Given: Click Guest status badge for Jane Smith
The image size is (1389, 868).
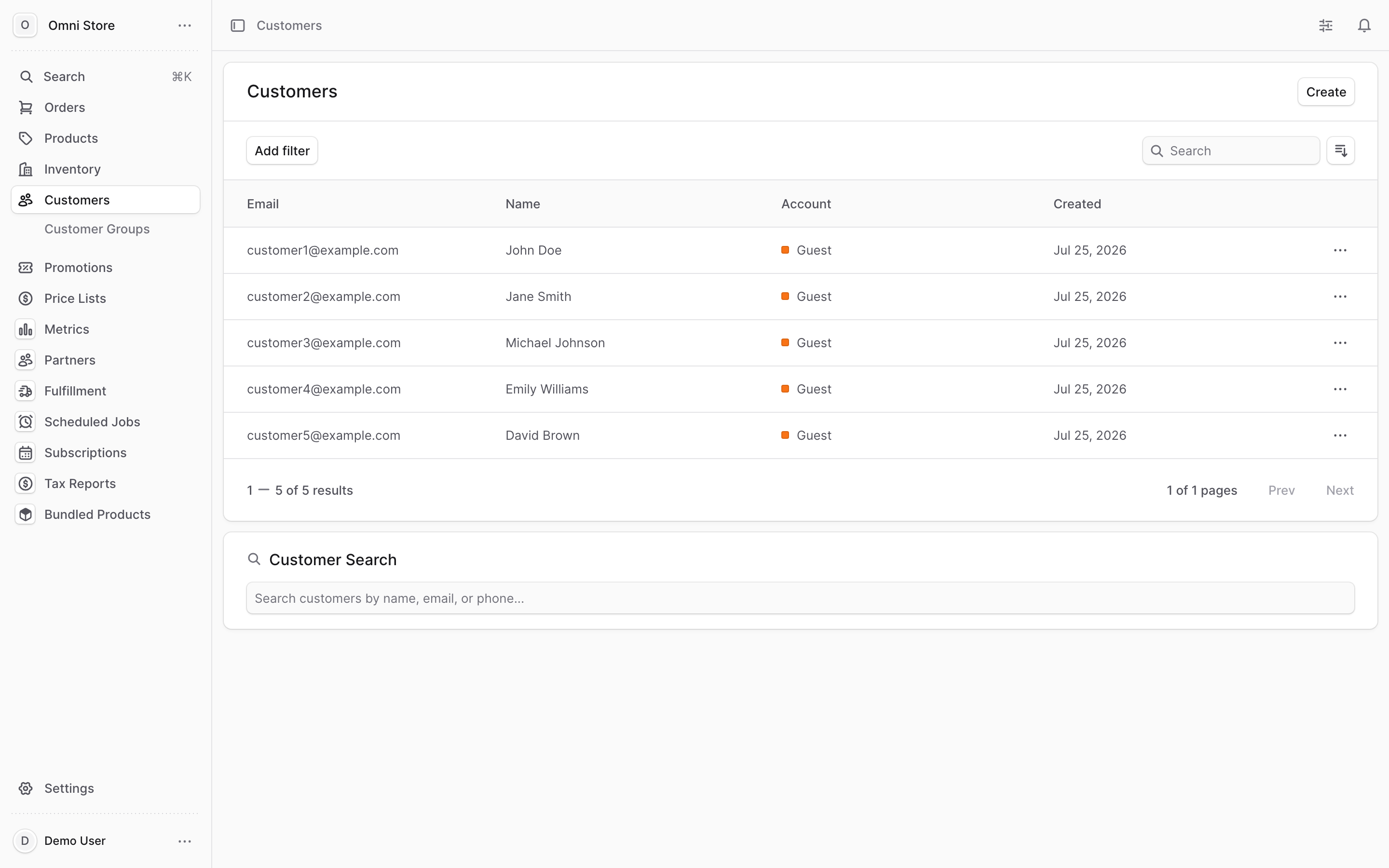Looking at the screenshot, I should (x=806, y=297).
